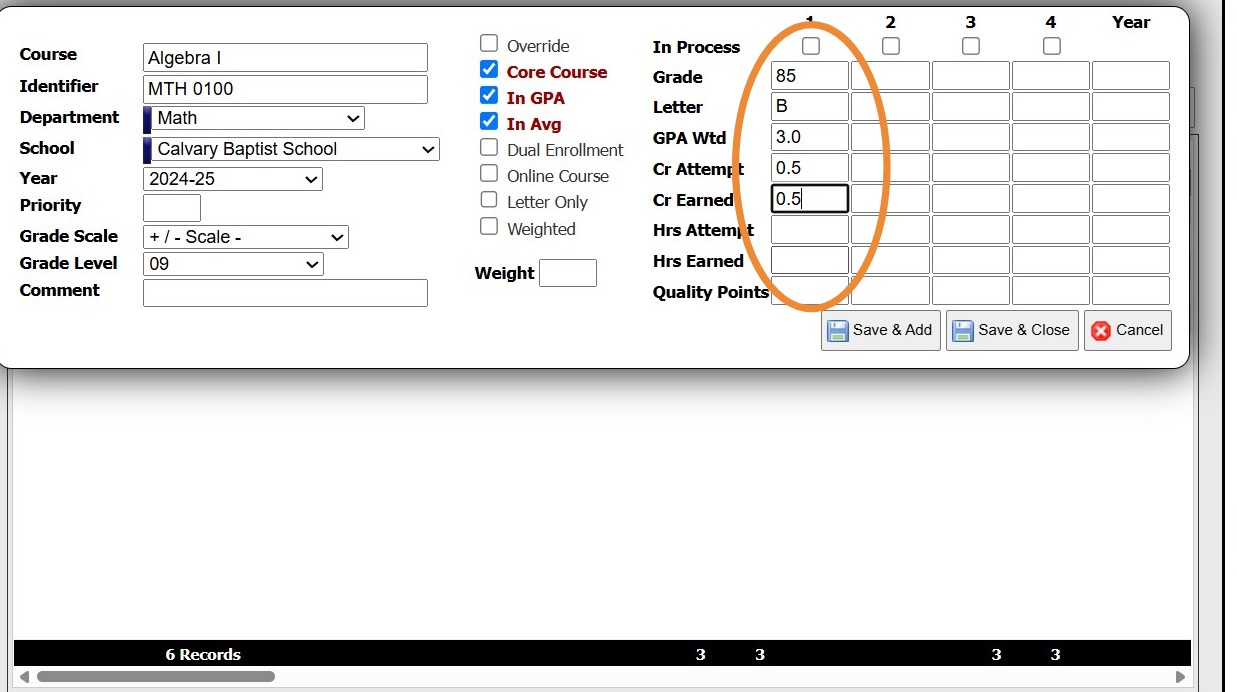Screen dimensions: 1237x692
Task: Check In Process for term 1
Action: [811, 46]
